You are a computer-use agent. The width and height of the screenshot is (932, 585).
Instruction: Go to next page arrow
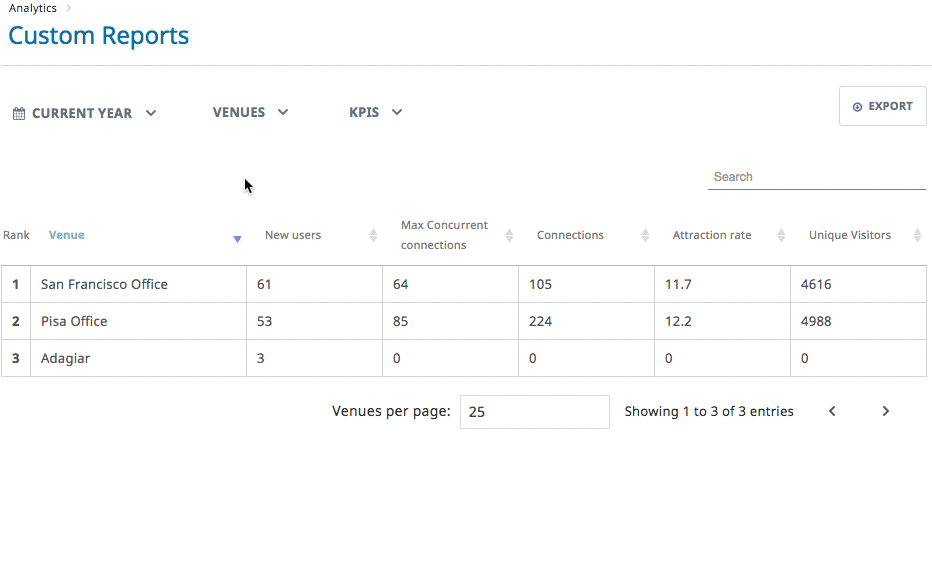click(x=885, y=411)
